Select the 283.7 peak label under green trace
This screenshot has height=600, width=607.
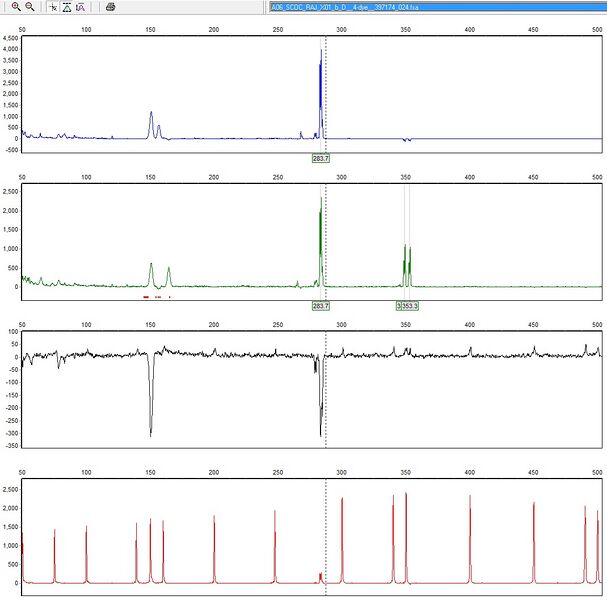click(321, 306)
